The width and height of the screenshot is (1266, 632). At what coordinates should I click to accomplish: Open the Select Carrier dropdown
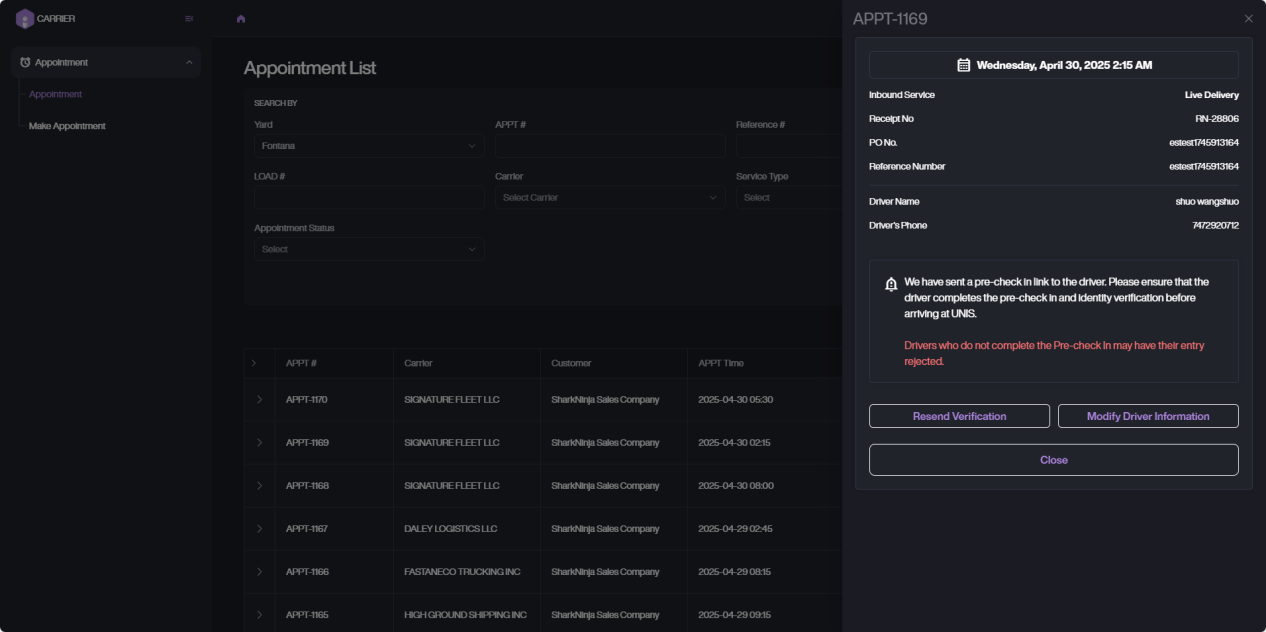pos(609,198)
